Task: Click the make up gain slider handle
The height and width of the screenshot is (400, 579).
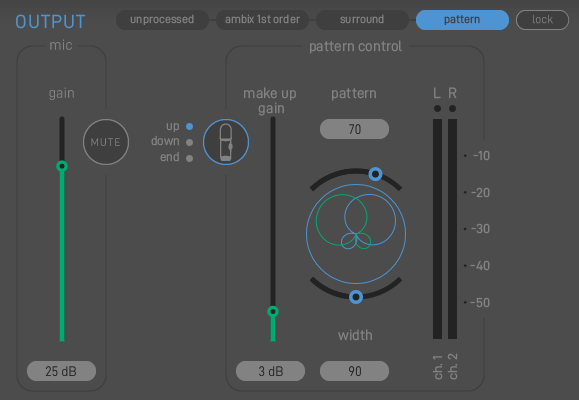Action: [273, 312]
